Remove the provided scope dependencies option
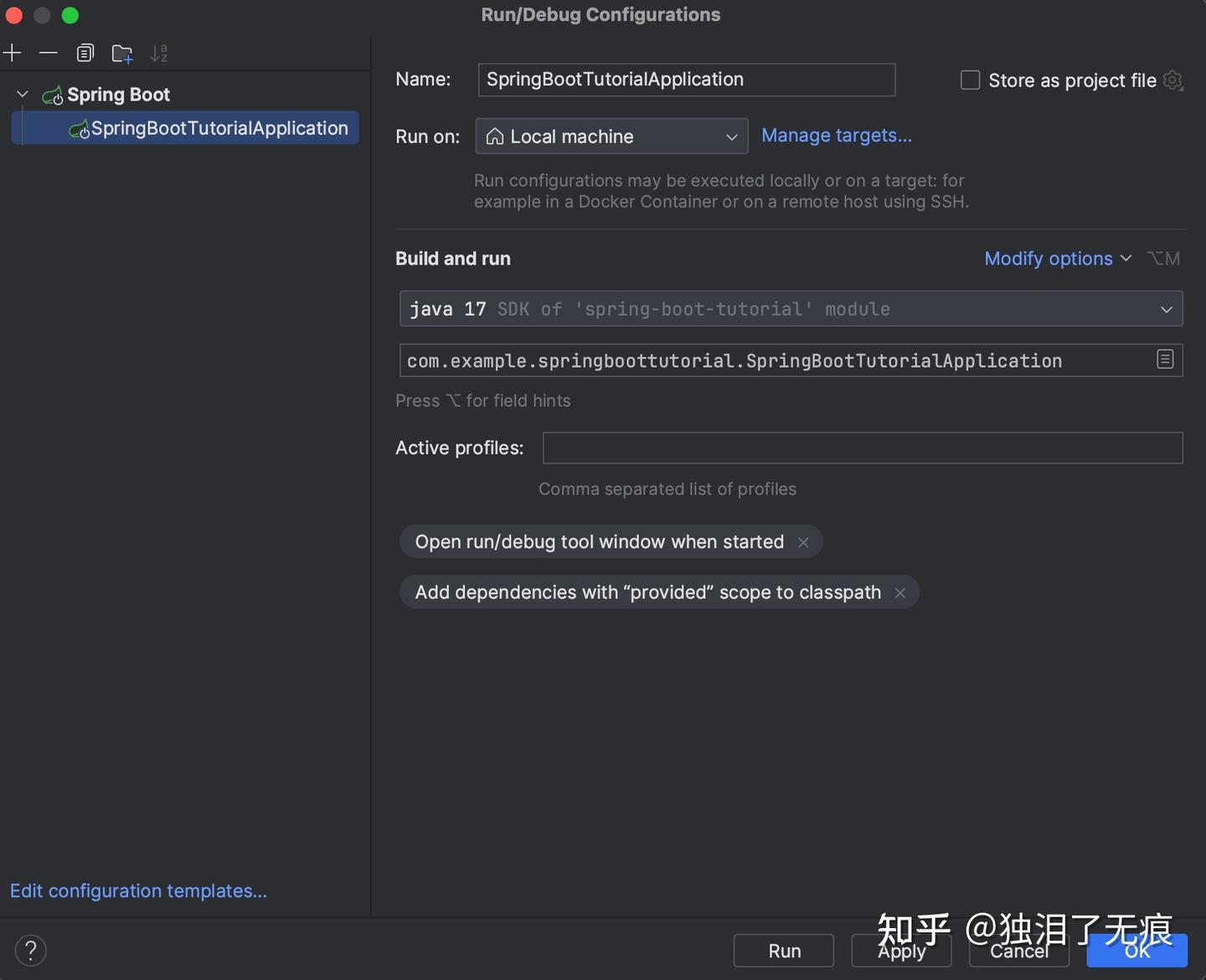This screenshot has width=1206, height=980. click(900, 592)
